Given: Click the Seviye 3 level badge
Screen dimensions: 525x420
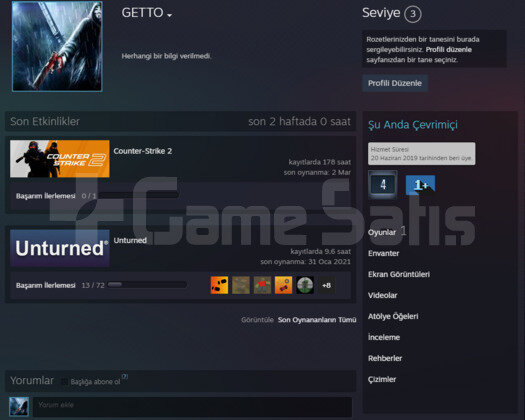Looking at the screenshot, I should tap(412, 14).
